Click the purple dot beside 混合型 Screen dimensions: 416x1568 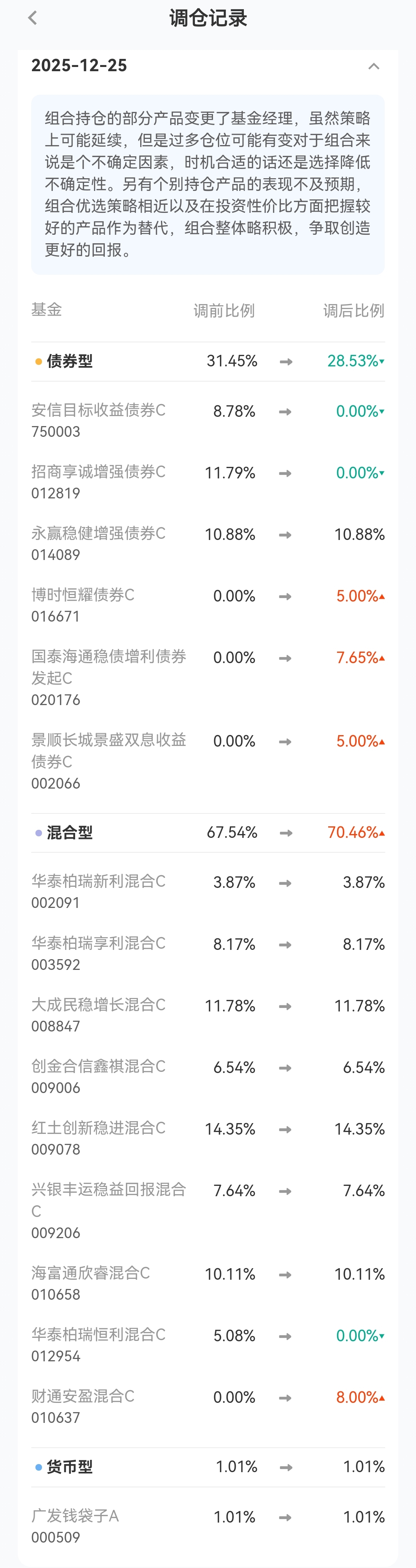(39, 833)
